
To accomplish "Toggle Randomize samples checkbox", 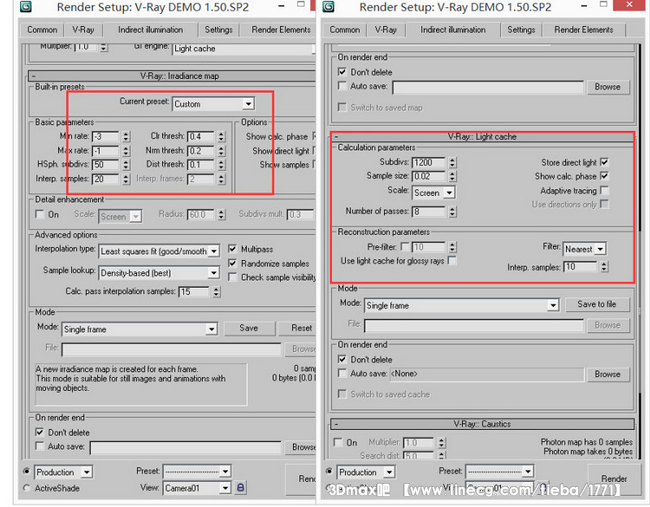I will click(233, 263).
